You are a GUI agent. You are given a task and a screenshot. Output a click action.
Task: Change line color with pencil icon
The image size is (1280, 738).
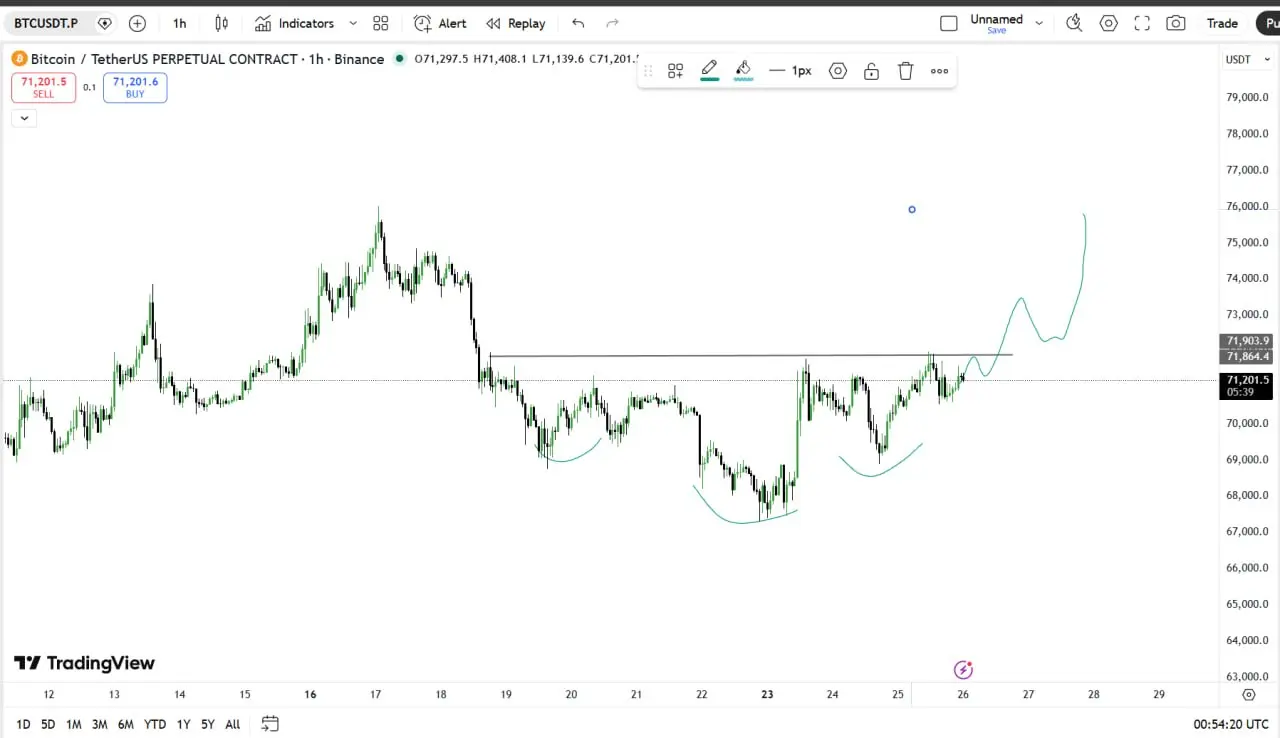pos(709,70)
